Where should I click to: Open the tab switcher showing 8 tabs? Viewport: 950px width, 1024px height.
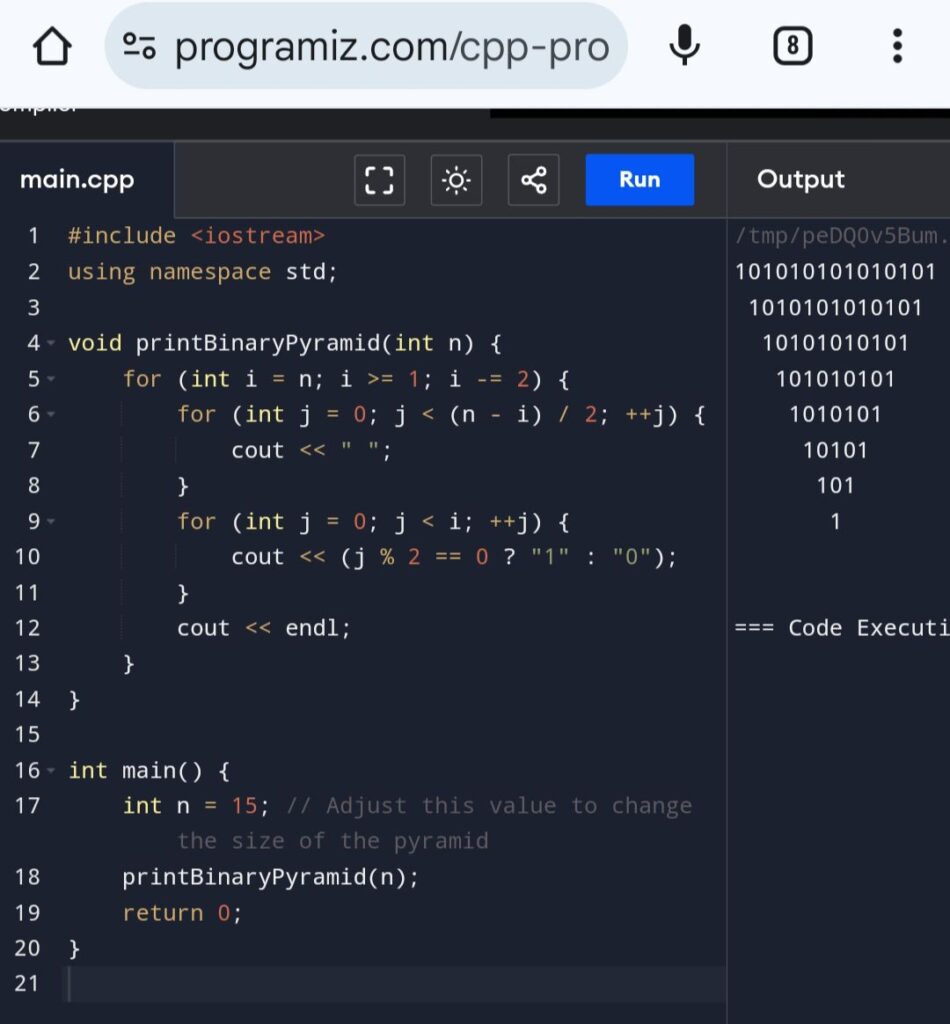click(792, 46)
